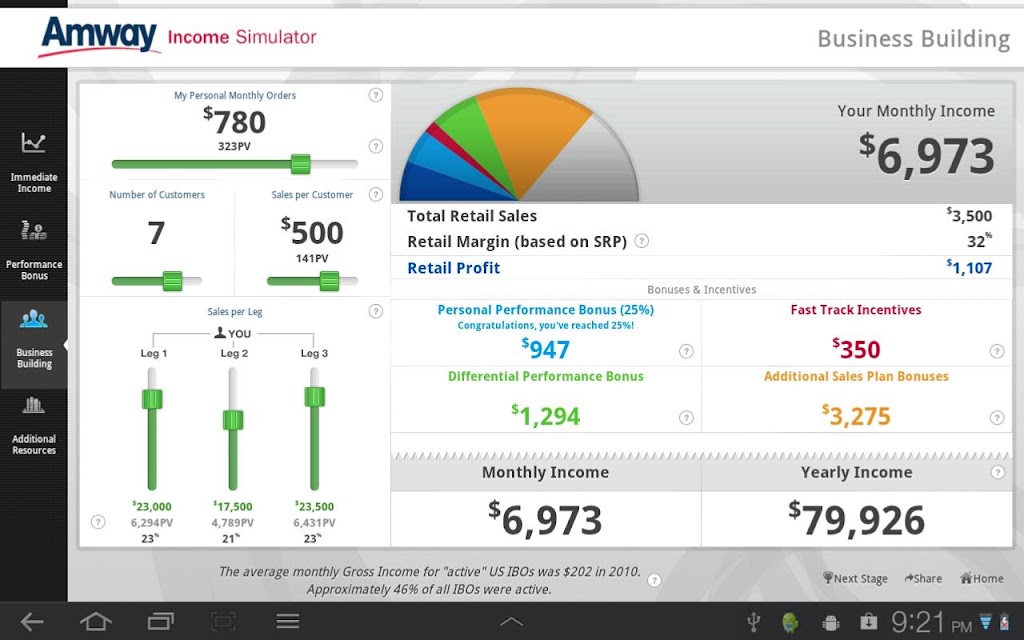Switch to Performance Bonus section
The height and width of the screenshot is (640, 1024).
(x=34, y=250)
